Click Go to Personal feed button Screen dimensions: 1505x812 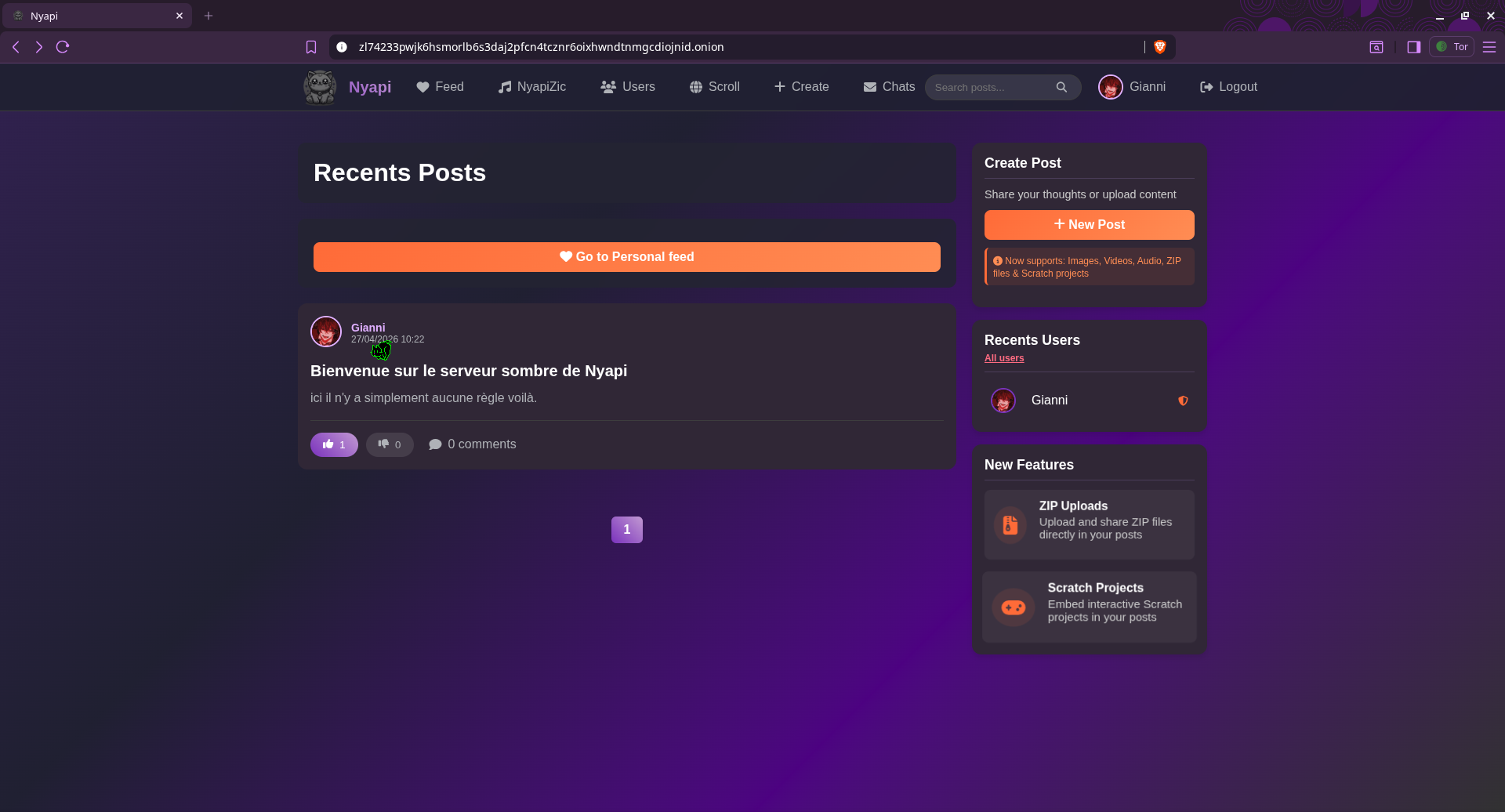tap(627, 257)
